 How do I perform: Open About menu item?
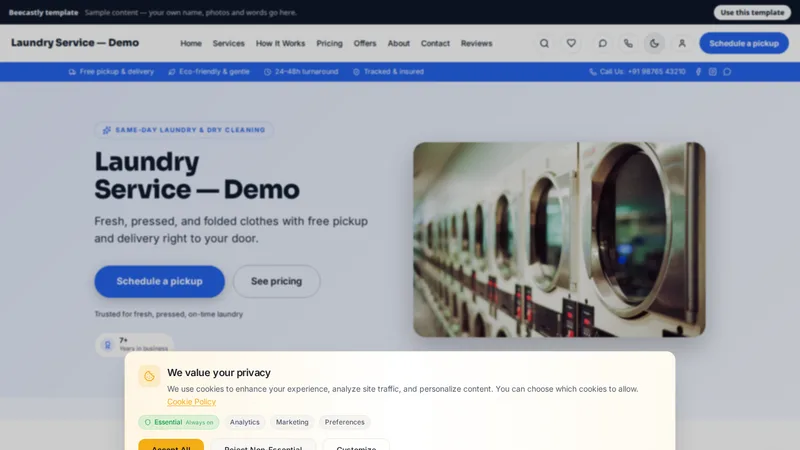click(x=398, y=43)
